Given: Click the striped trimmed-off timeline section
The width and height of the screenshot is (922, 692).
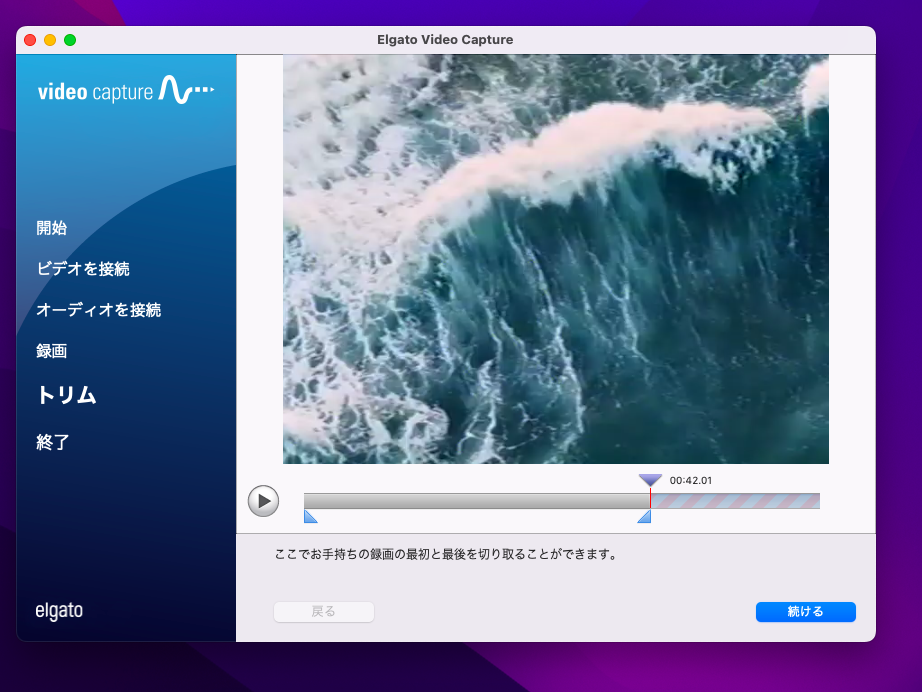Looking at the screenshot, I should coord(735,500).
